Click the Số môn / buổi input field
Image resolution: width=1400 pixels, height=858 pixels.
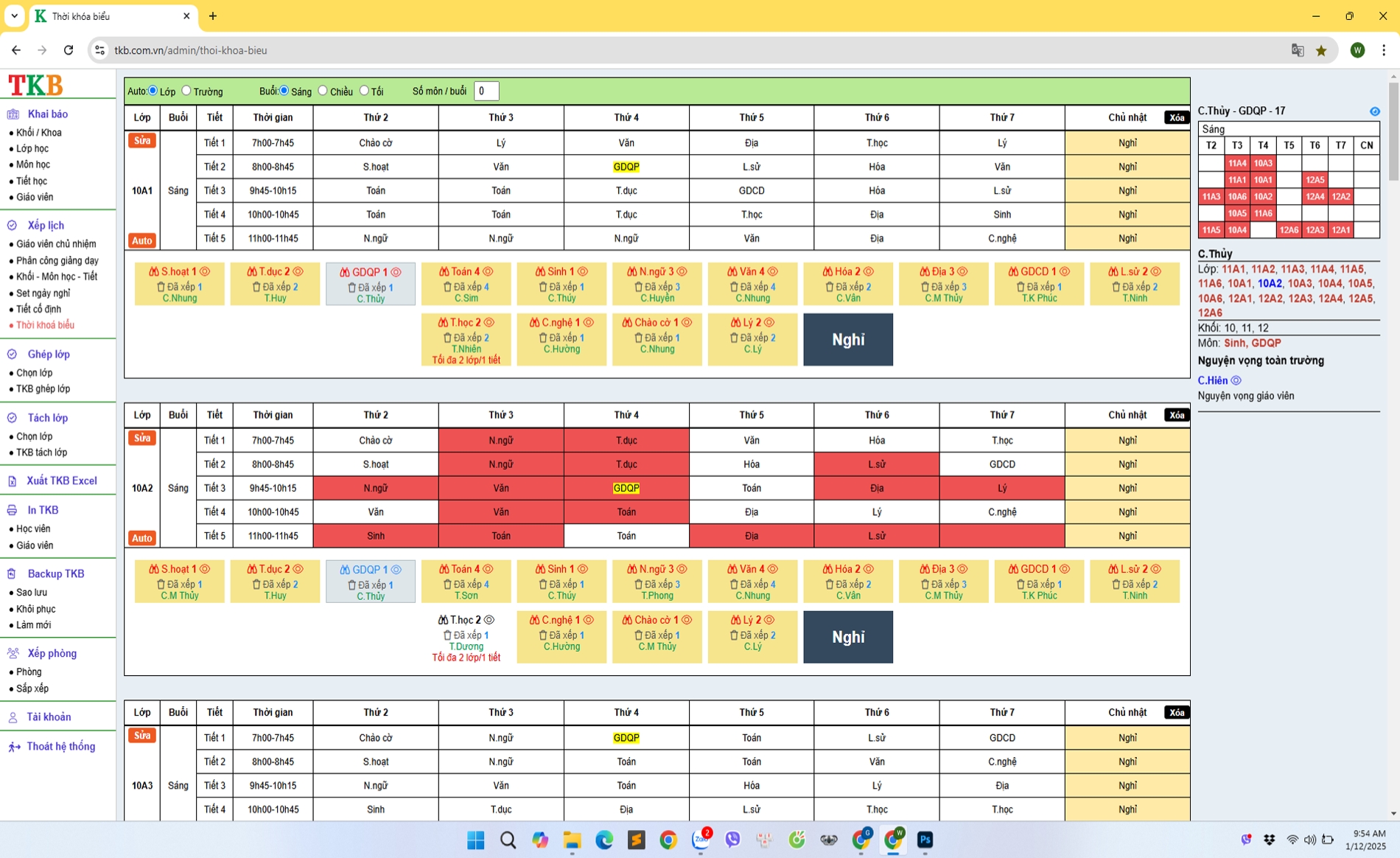pyautogui.click(x=486, y=91)
